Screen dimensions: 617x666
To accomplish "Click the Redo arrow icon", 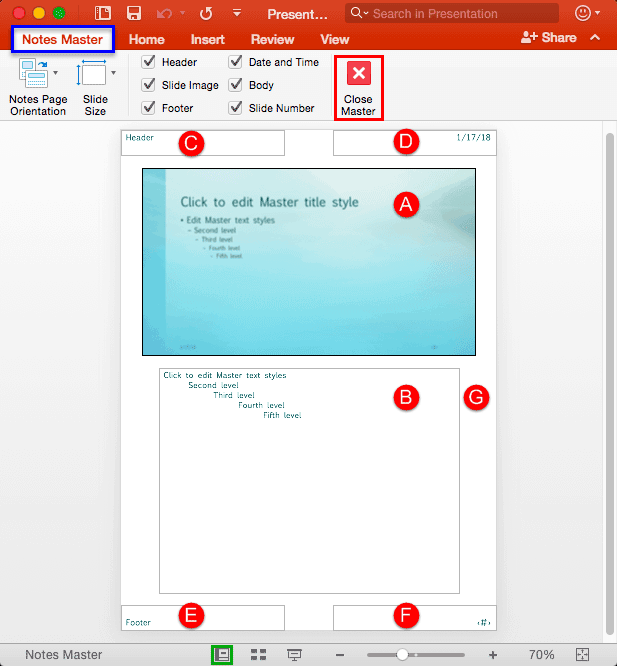I will [206, 14].
